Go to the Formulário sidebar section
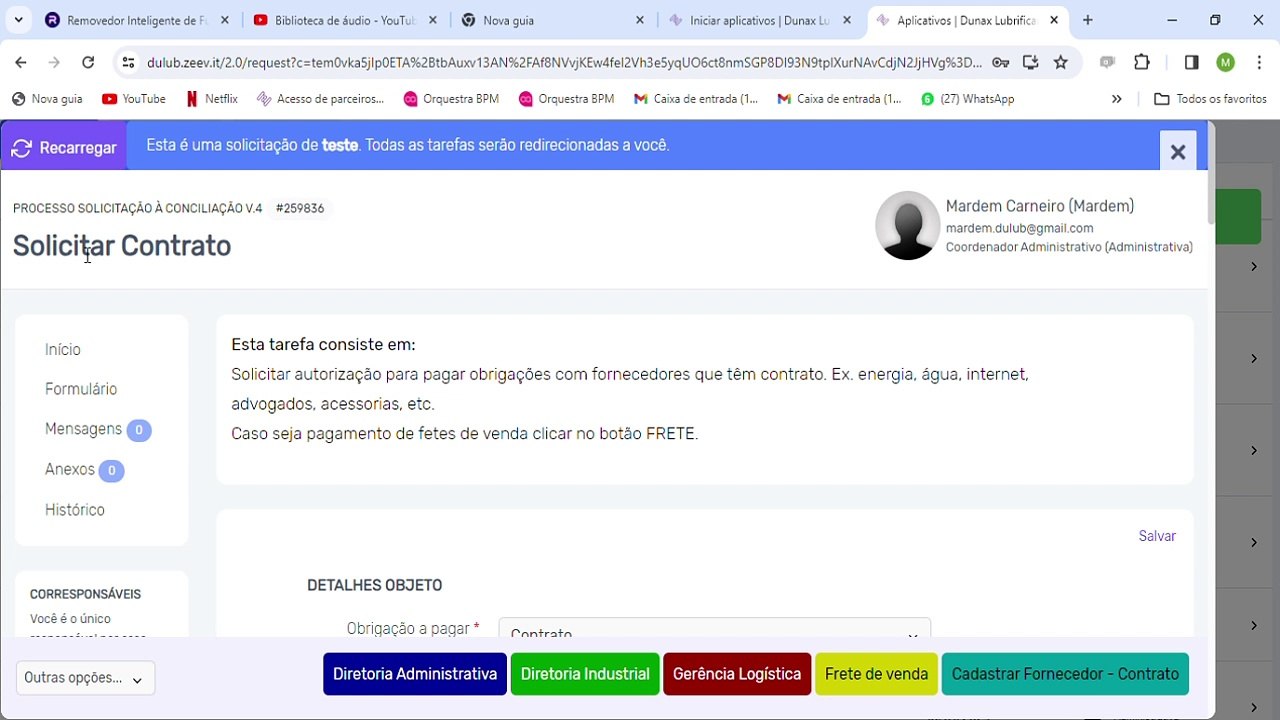 point(81,389)
